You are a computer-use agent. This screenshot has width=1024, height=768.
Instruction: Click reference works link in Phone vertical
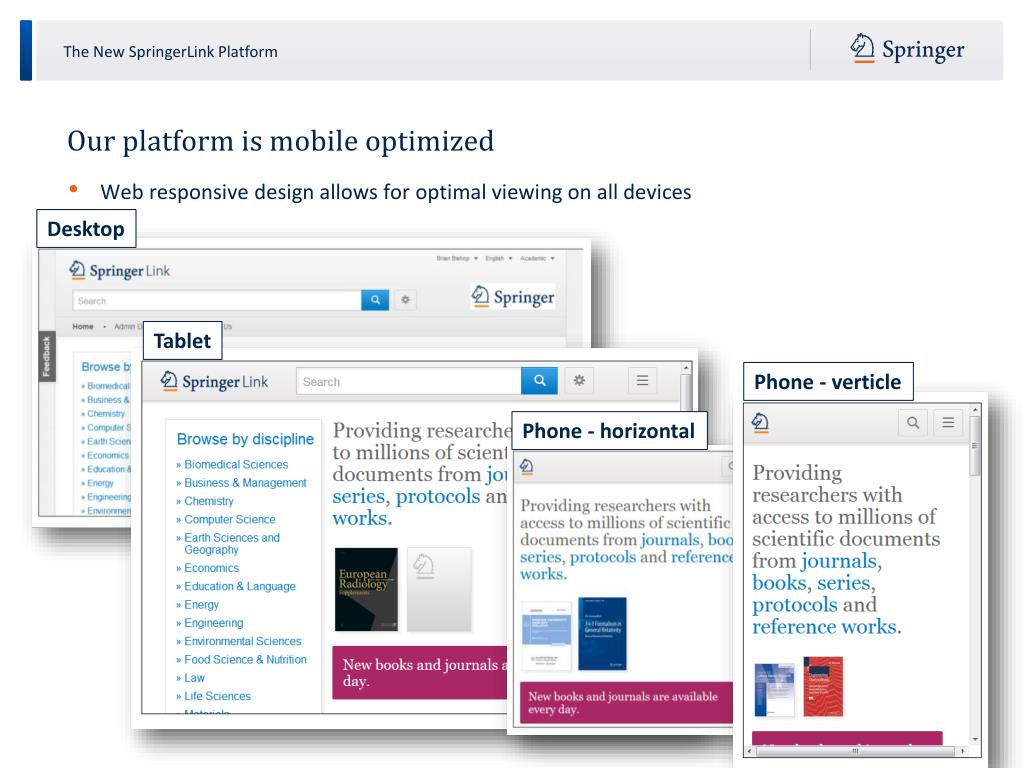(x=824, y=627)
